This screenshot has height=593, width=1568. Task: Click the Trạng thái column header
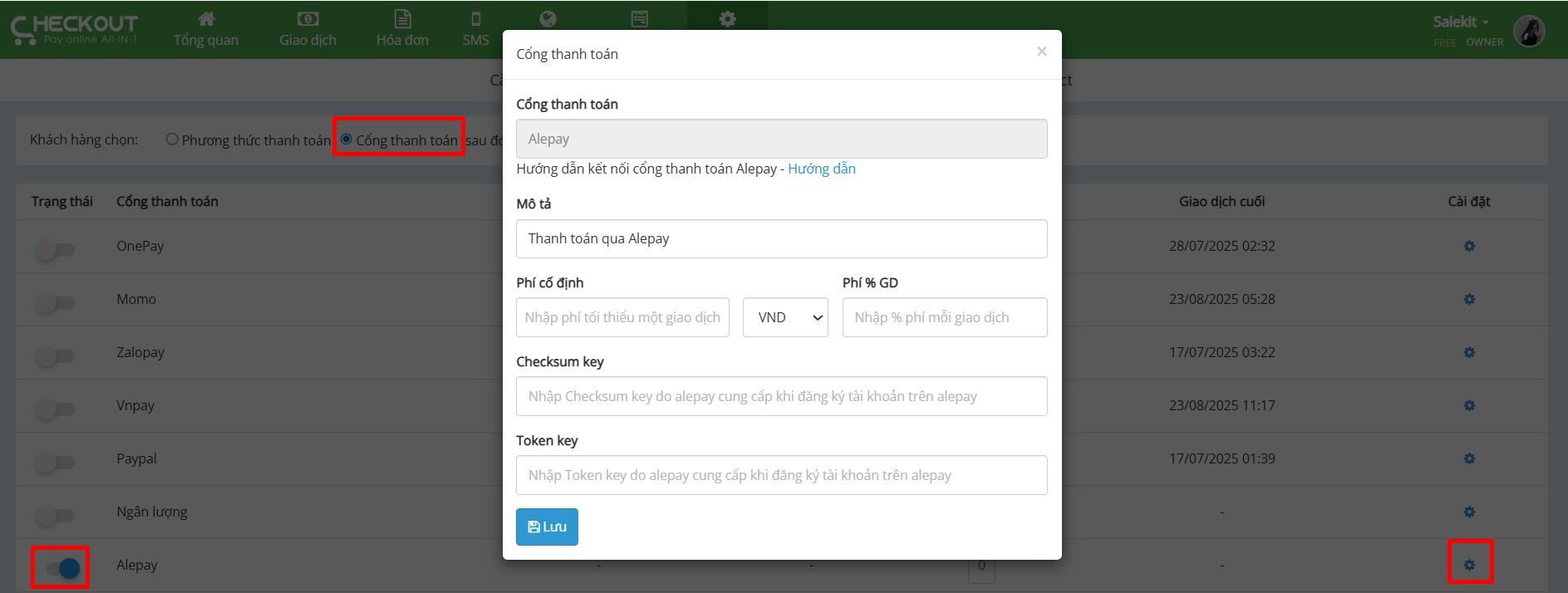pos(62,201)
